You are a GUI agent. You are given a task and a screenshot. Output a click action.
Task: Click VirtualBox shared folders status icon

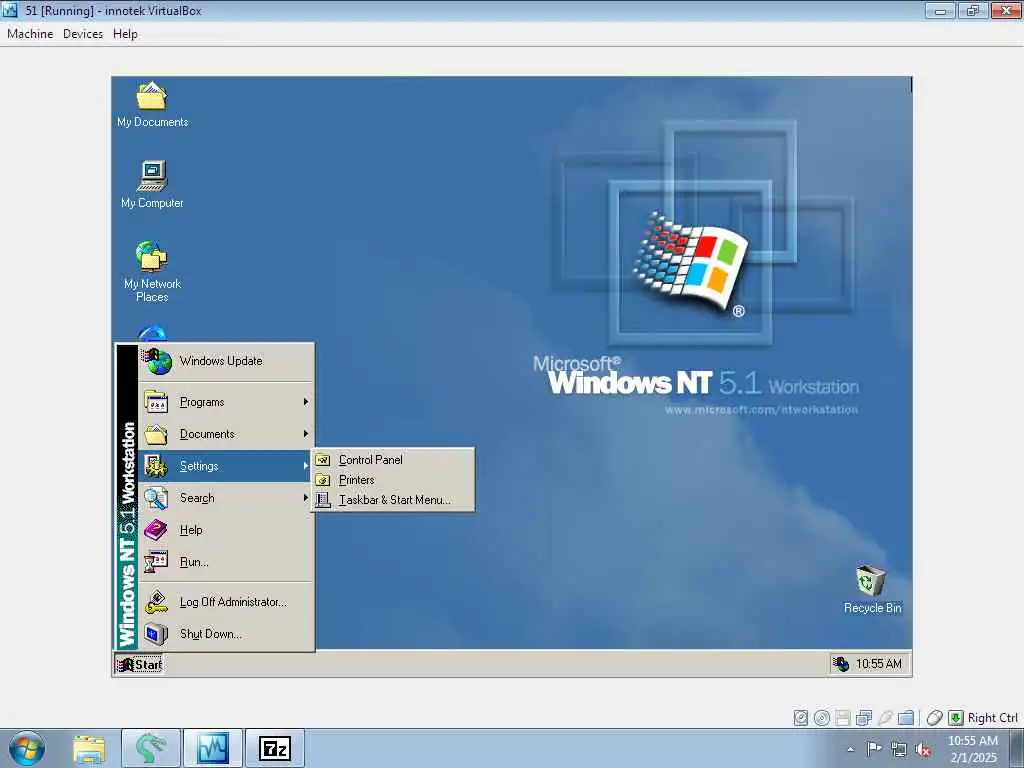pyautogui.click(x=905, y=718)
